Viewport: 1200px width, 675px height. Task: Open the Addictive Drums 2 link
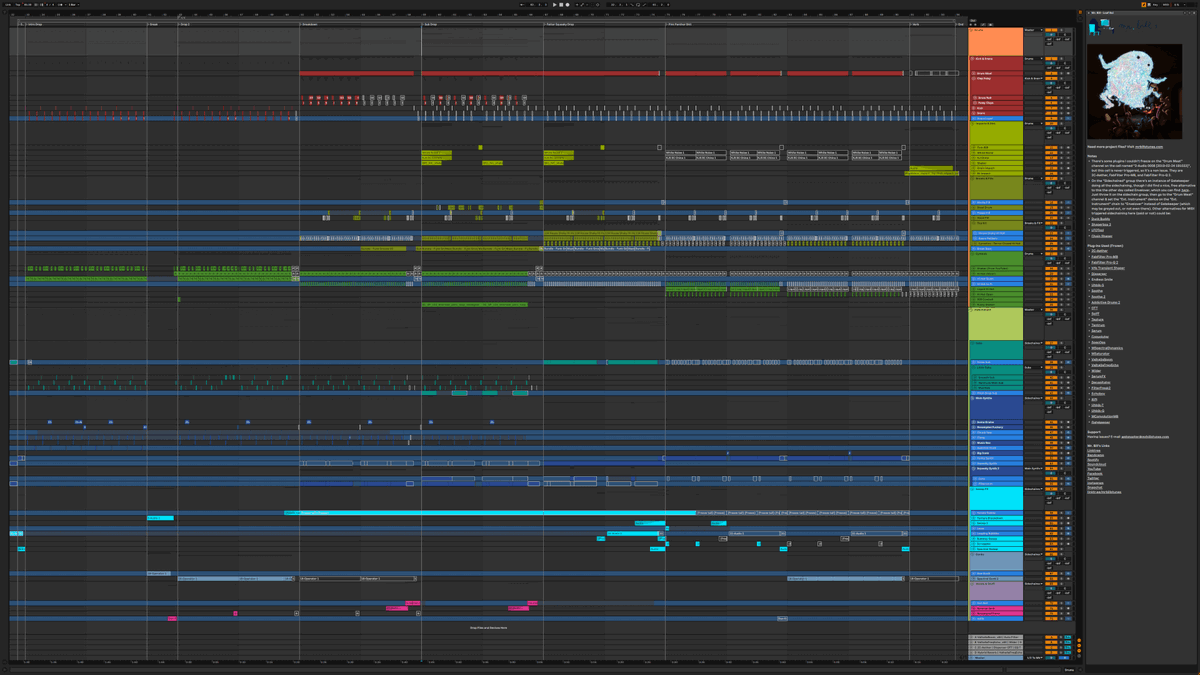1106,302
